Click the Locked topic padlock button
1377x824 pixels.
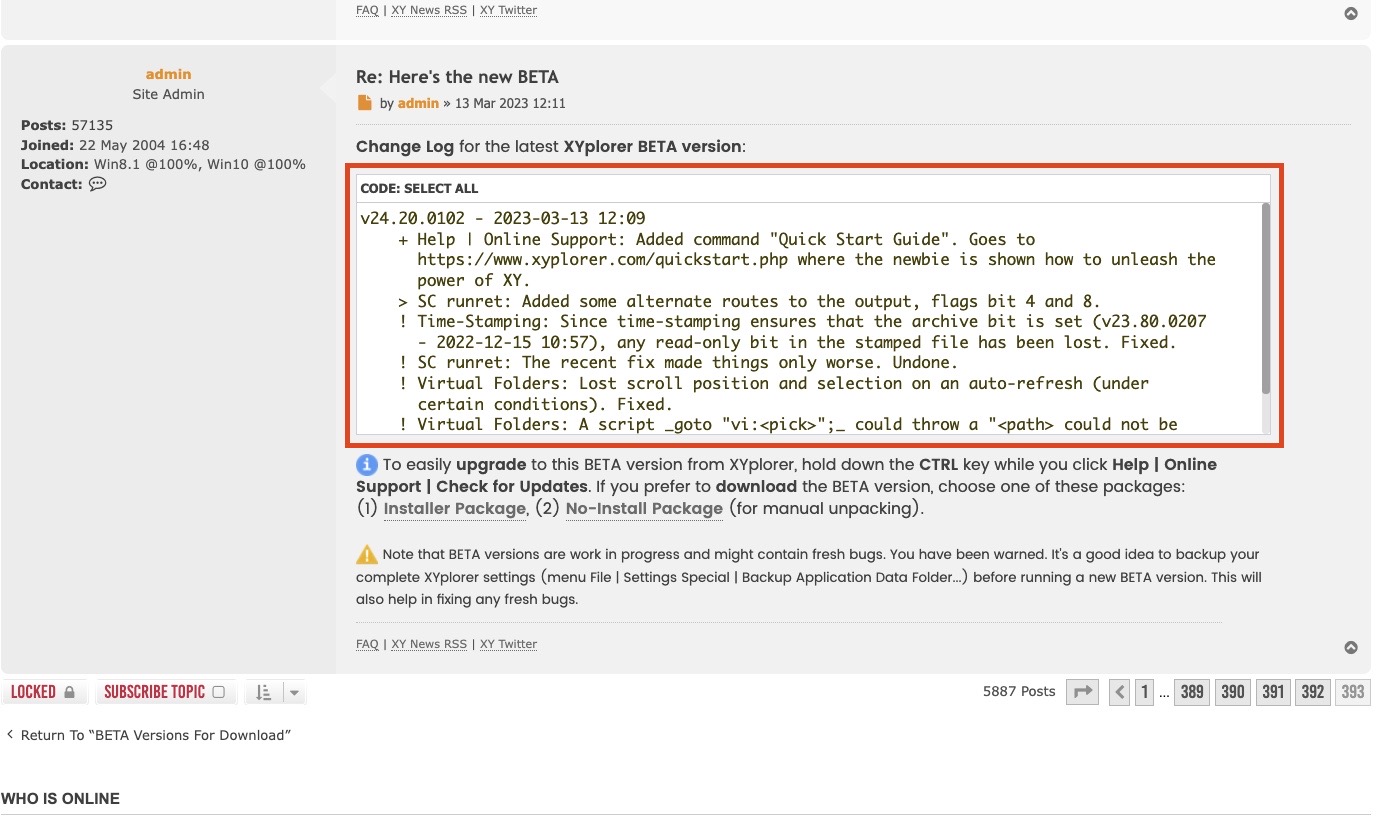click(44, 692)
